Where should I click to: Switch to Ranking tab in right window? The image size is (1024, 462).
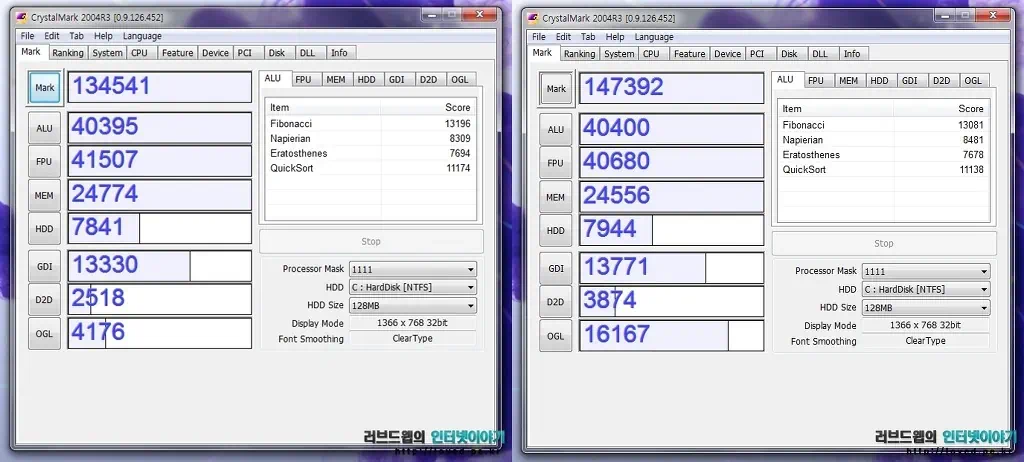click(580, 54)
